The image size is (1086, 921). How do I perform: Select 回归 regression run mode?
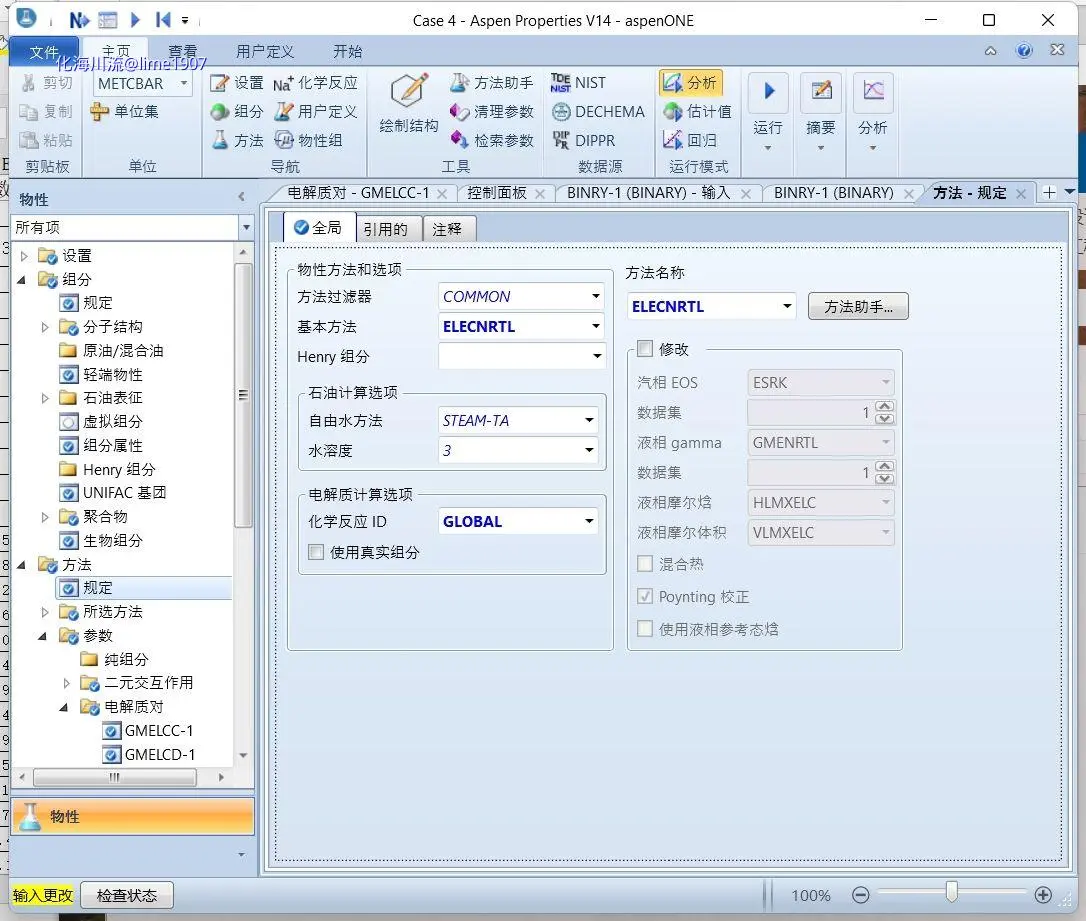690,141
